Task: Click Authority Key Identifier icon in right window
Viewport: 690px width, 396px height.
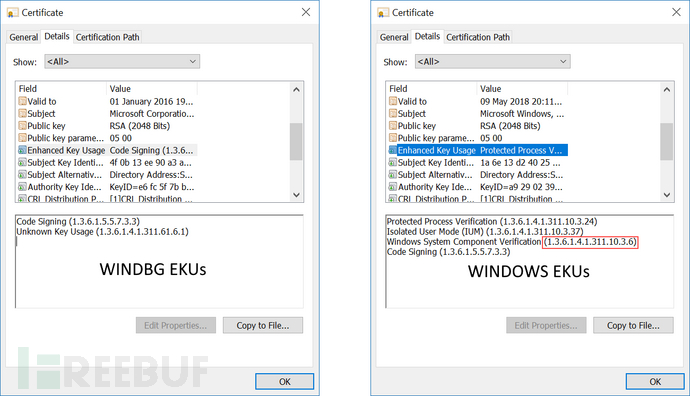Action: coord(393,187)
